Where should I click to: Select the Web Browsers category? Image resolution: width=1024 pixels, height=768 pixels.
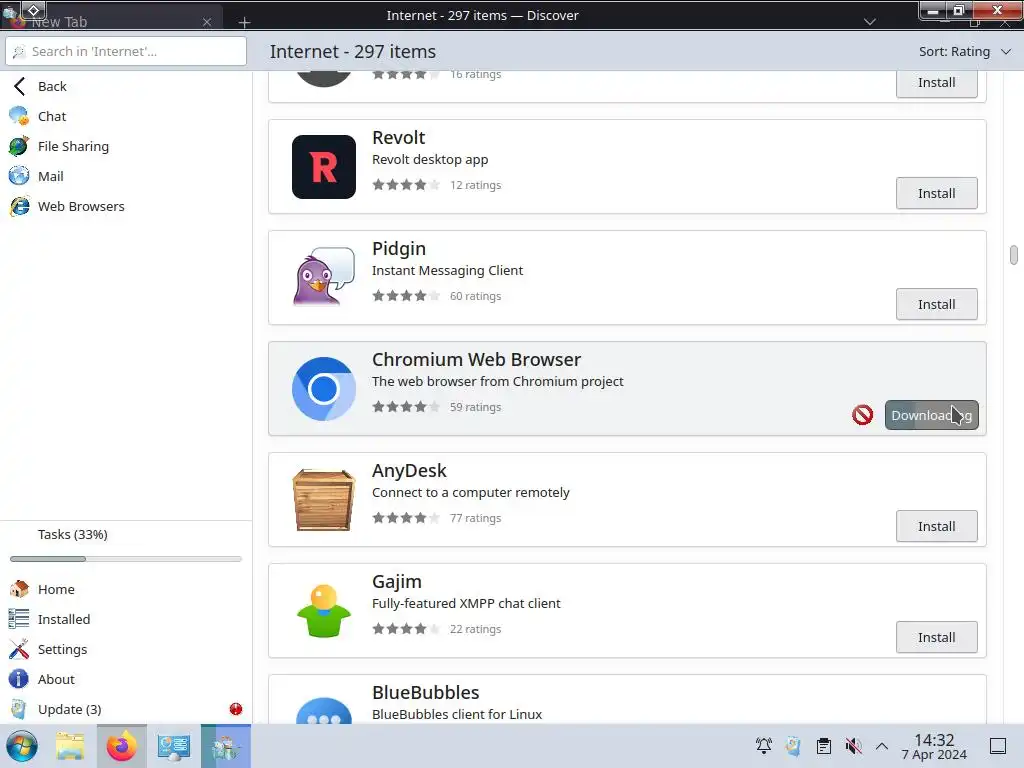pyautogui.click(x=126, y=206)
